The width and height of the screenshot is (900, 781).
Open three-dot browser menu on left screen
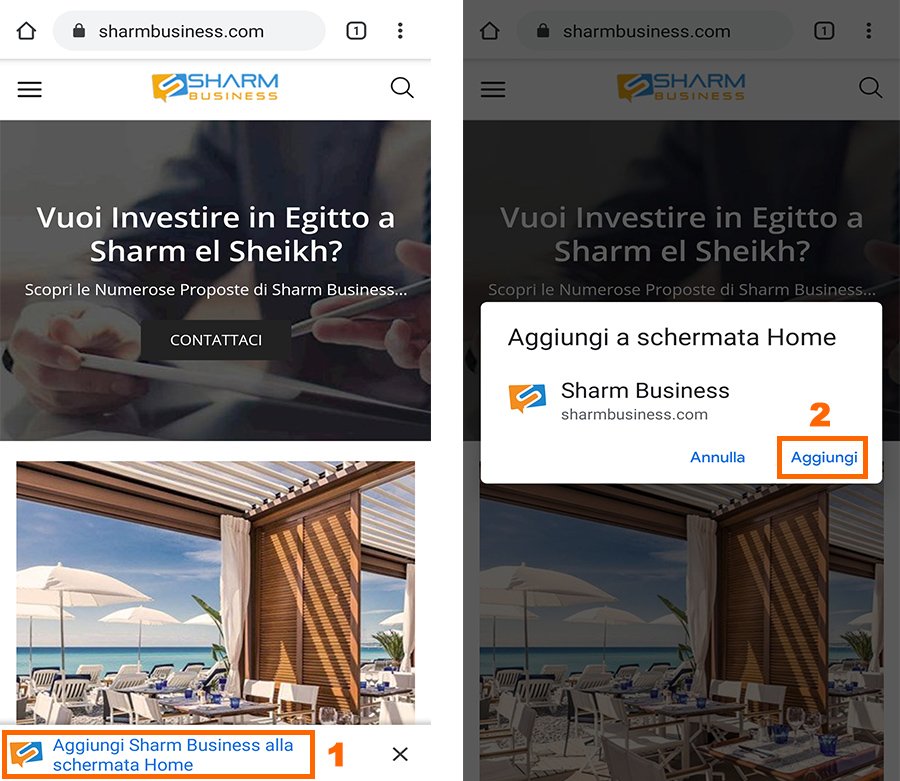tap(400, 30)
